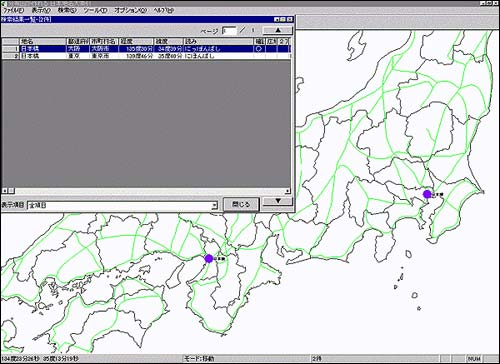Select the second 日本橋 row (東京)

coord(146,56)
